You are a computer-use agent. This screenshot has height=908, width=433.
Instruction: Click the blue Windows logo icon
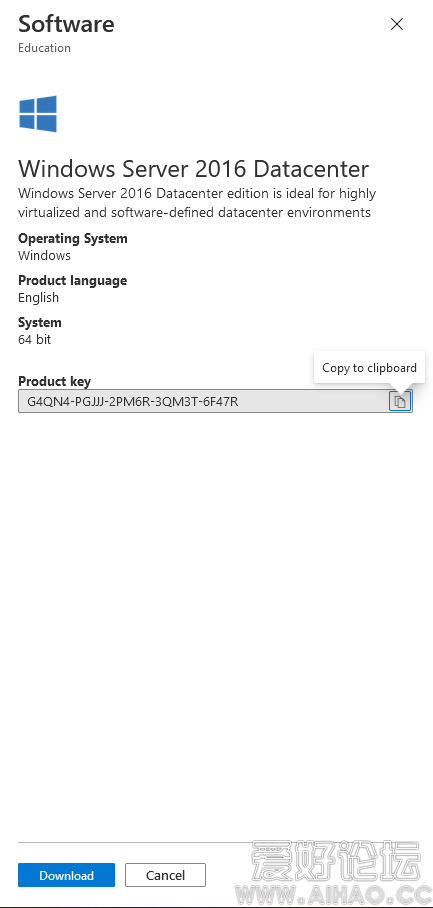(38, 114)
